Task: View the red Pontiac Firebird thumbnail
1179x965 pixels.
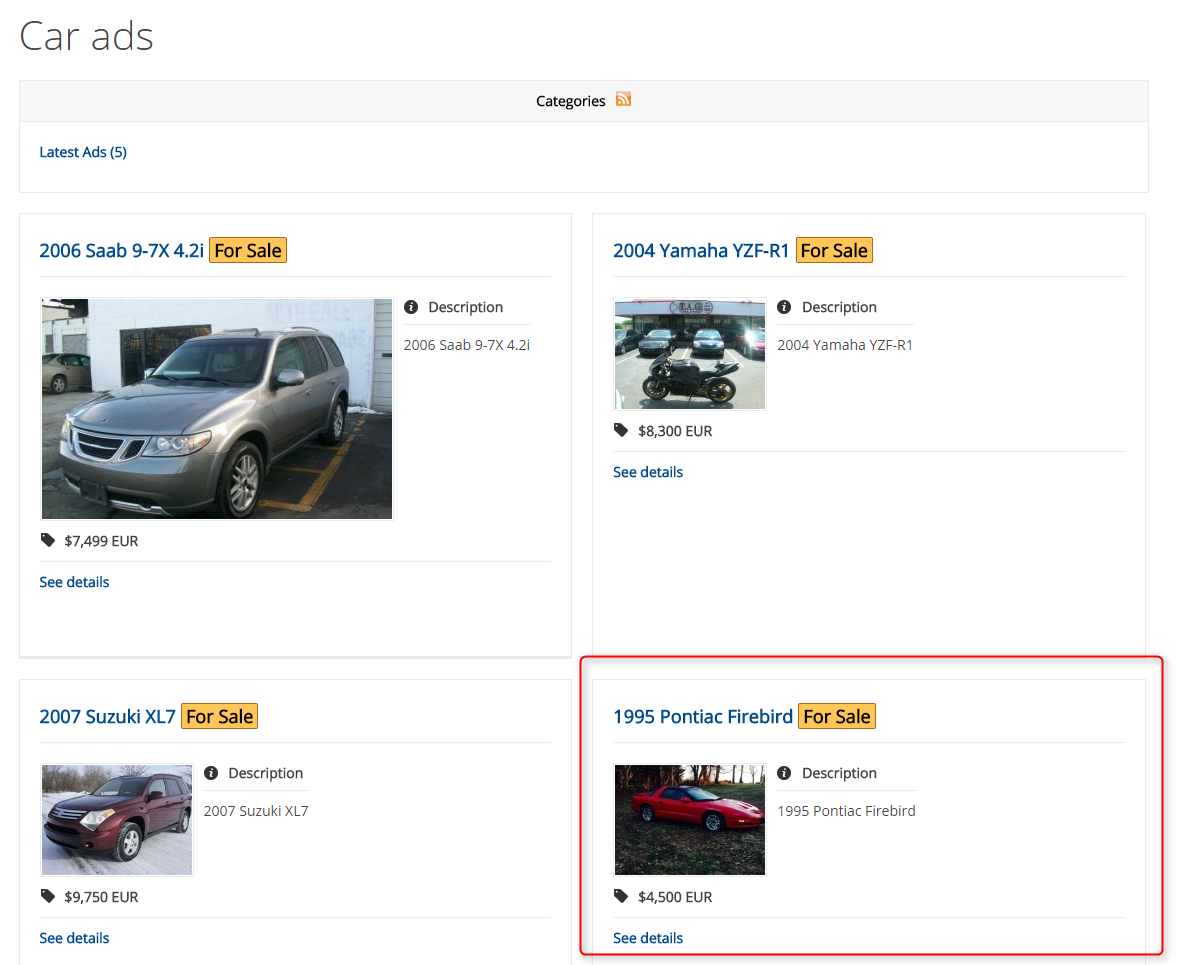Action: pos(690,820)
